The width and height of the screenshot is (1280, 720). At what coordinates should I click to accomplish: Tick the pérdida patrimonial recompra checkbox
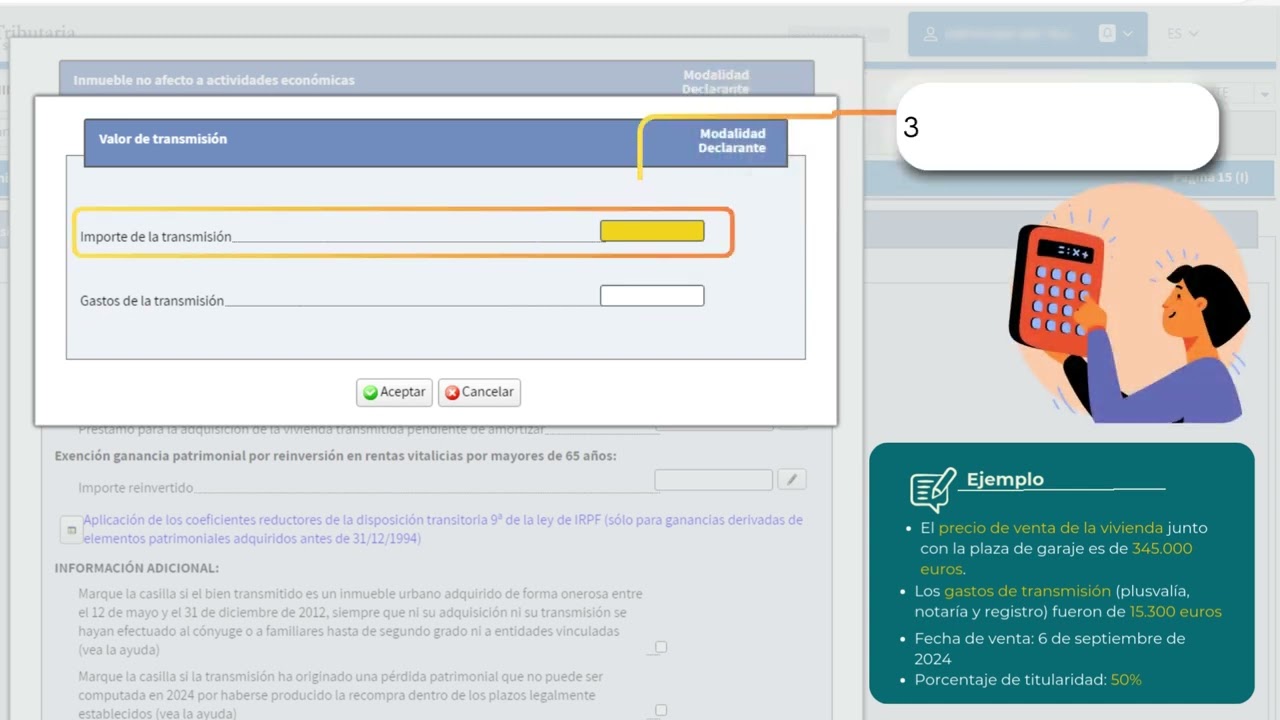click(x=660, y=710)
